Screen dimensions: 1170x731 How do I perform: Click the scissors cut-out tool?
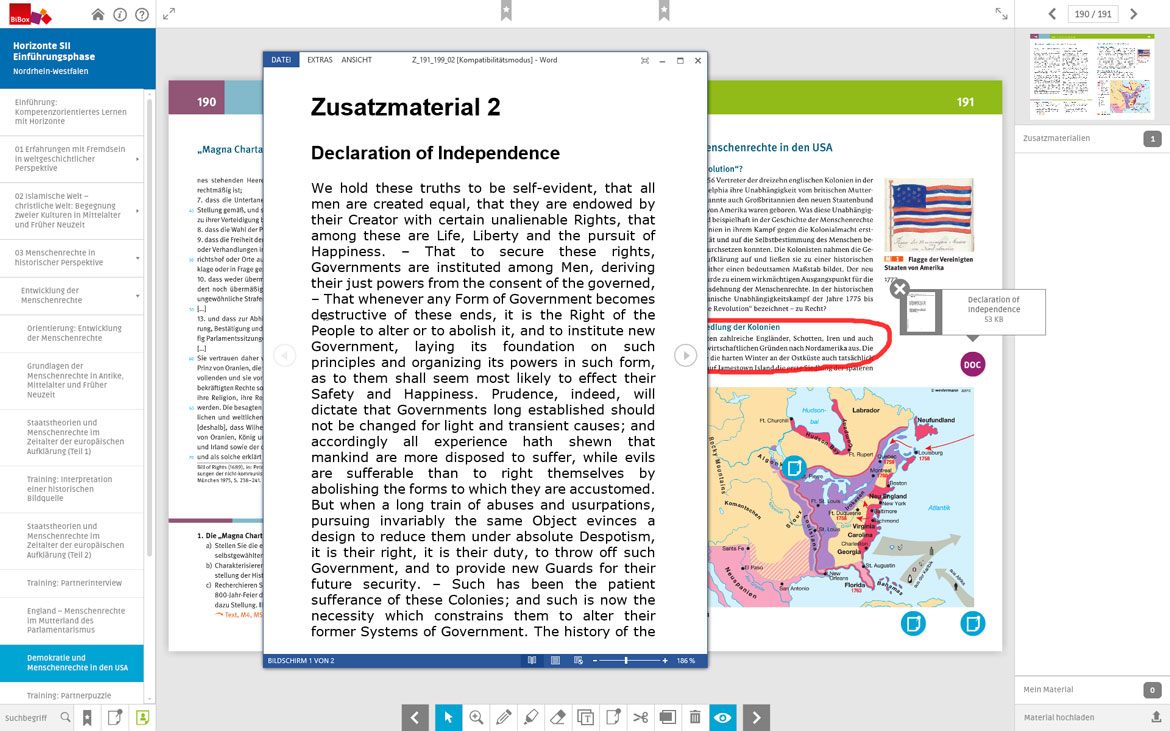(641, 717)
